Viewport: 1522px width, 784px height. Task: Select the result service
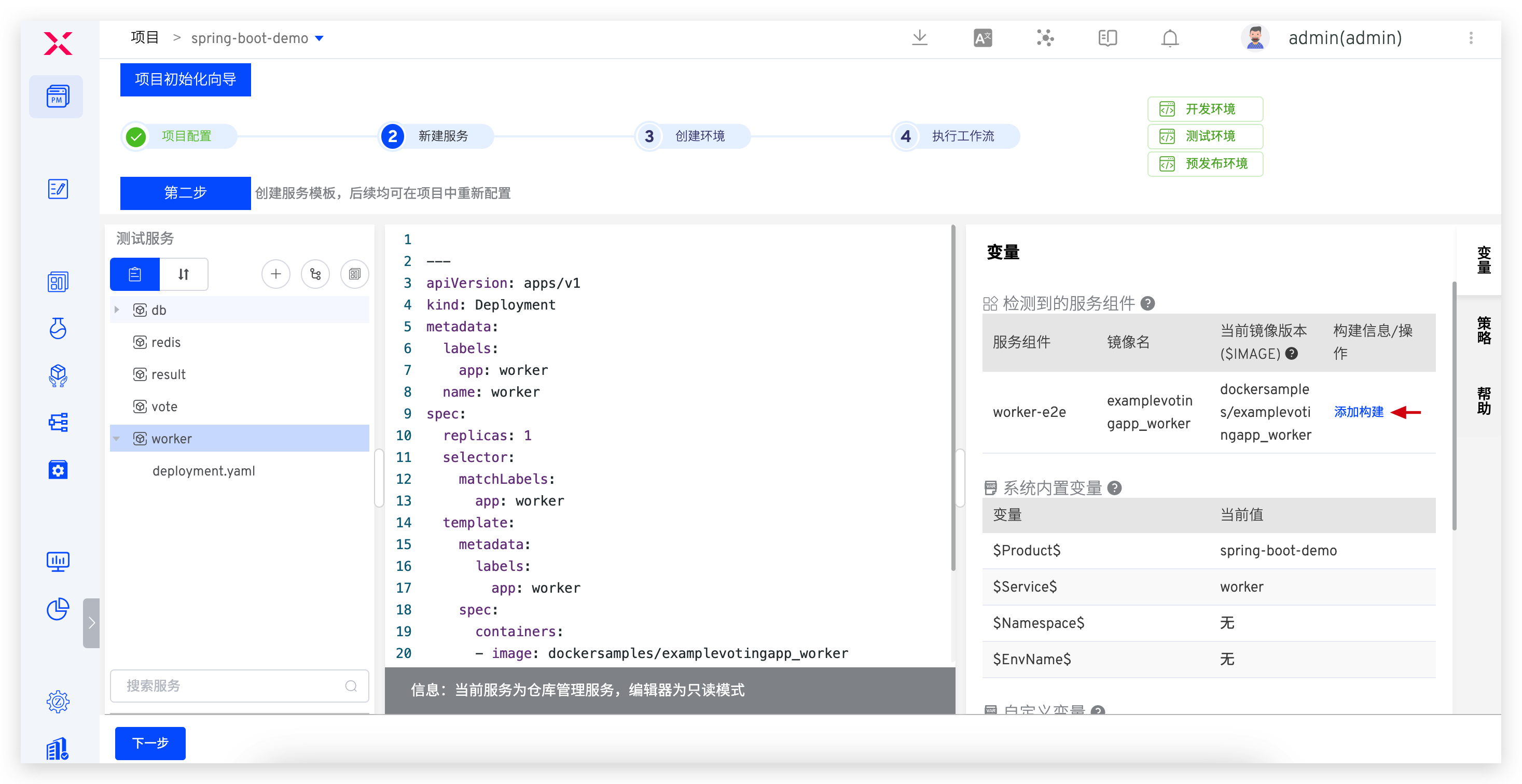(239, 374)
